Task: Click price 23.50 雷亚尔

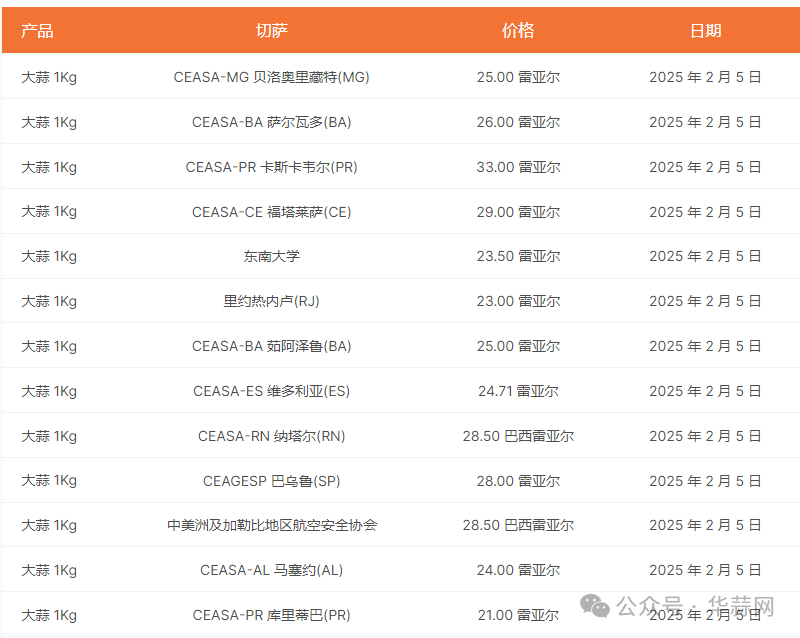Action: 518,256
